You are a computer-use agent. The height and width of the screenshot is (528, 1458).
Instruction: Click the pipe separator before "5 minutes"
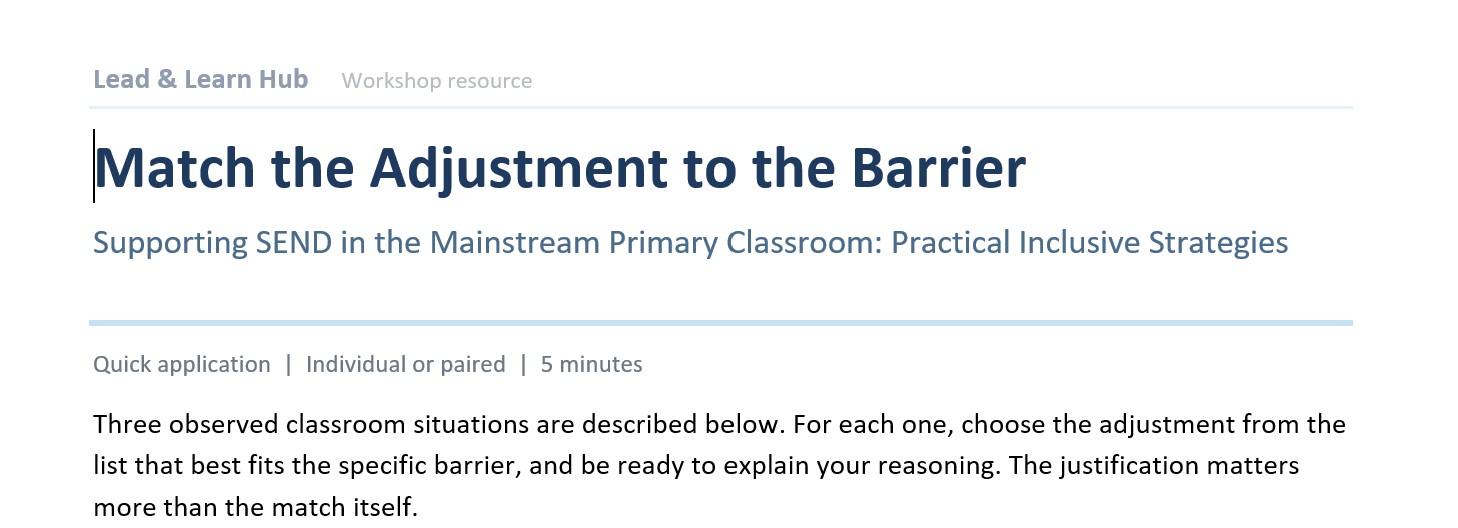pyautogui.click(x=523, y=365)
